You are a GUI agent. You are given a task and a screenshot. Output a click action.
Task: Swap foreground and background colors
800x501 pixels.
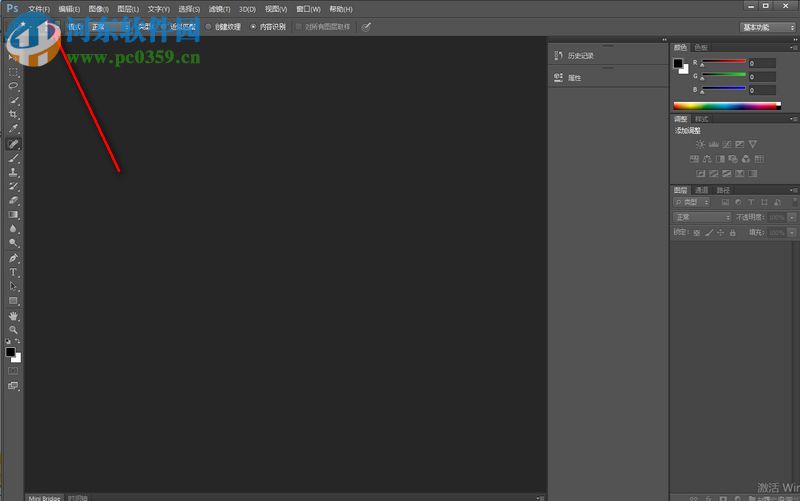(x=18, y=341)
